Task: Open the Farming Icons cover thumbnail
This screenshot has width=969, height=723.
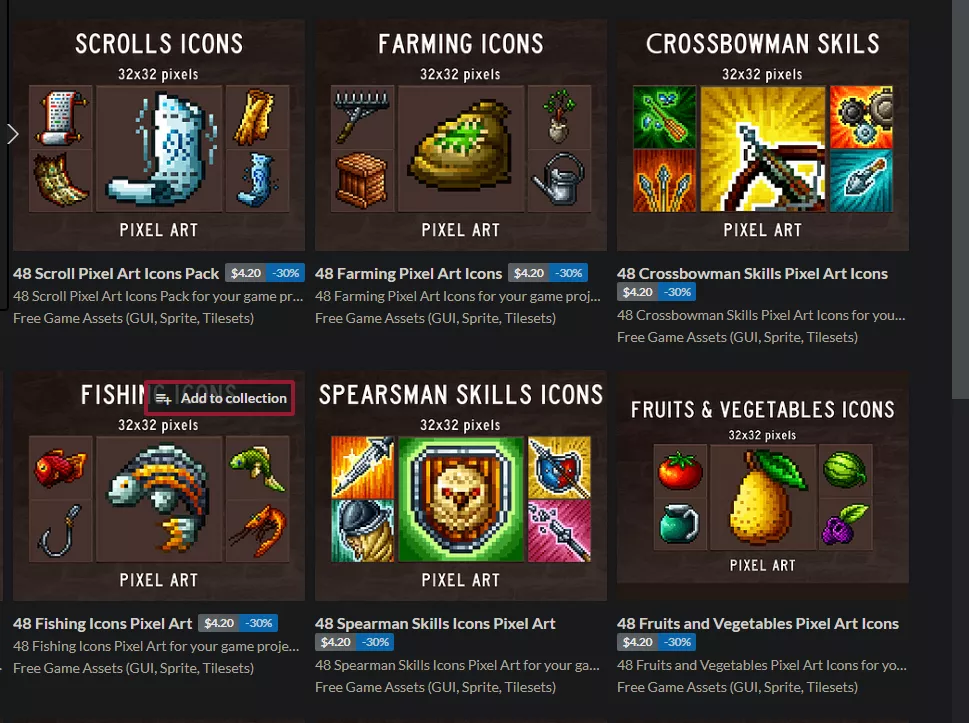Action: [461, 135]
